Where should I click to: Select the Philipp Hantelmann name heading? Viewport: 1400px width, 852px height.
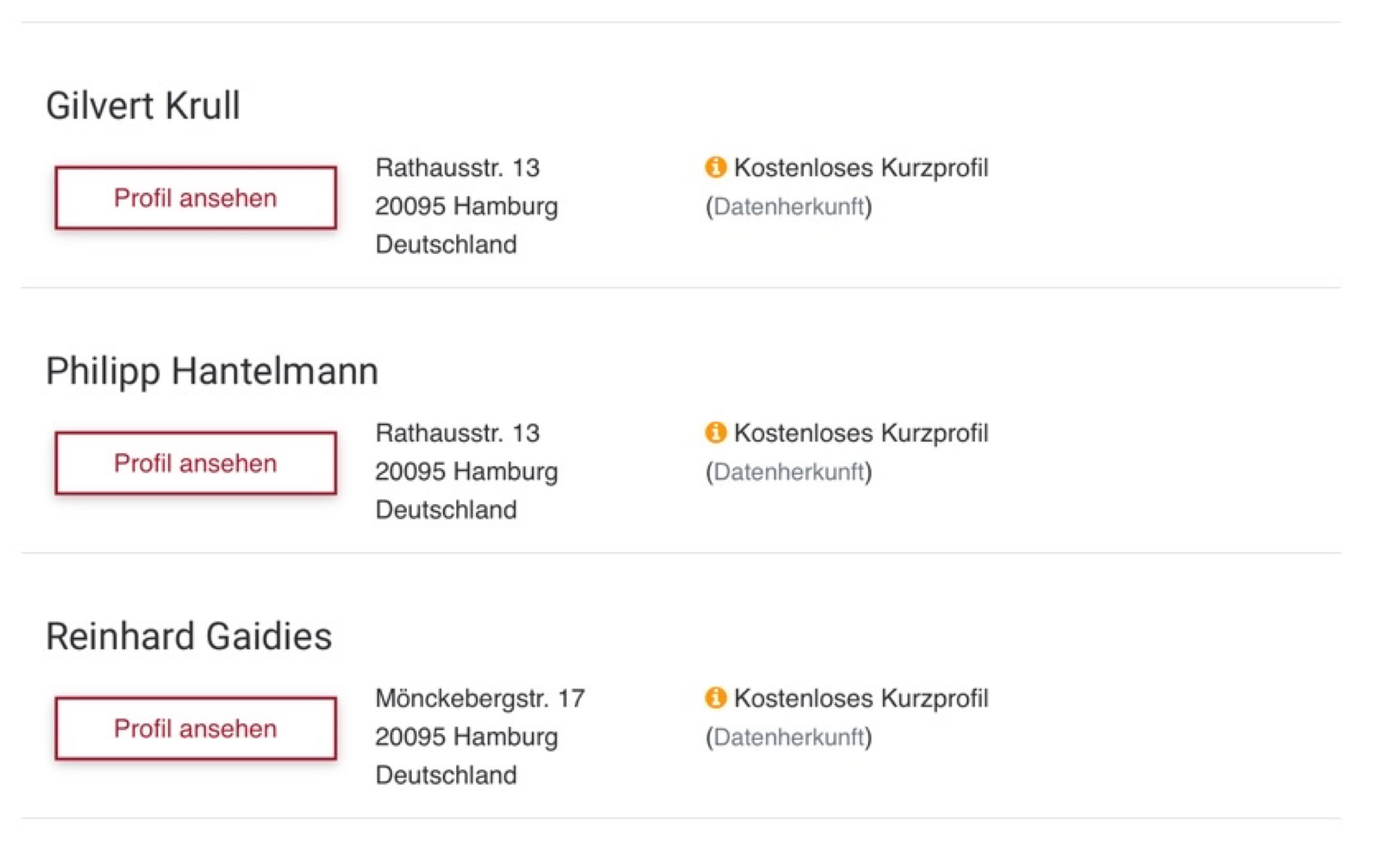click(x=212, y=372)
